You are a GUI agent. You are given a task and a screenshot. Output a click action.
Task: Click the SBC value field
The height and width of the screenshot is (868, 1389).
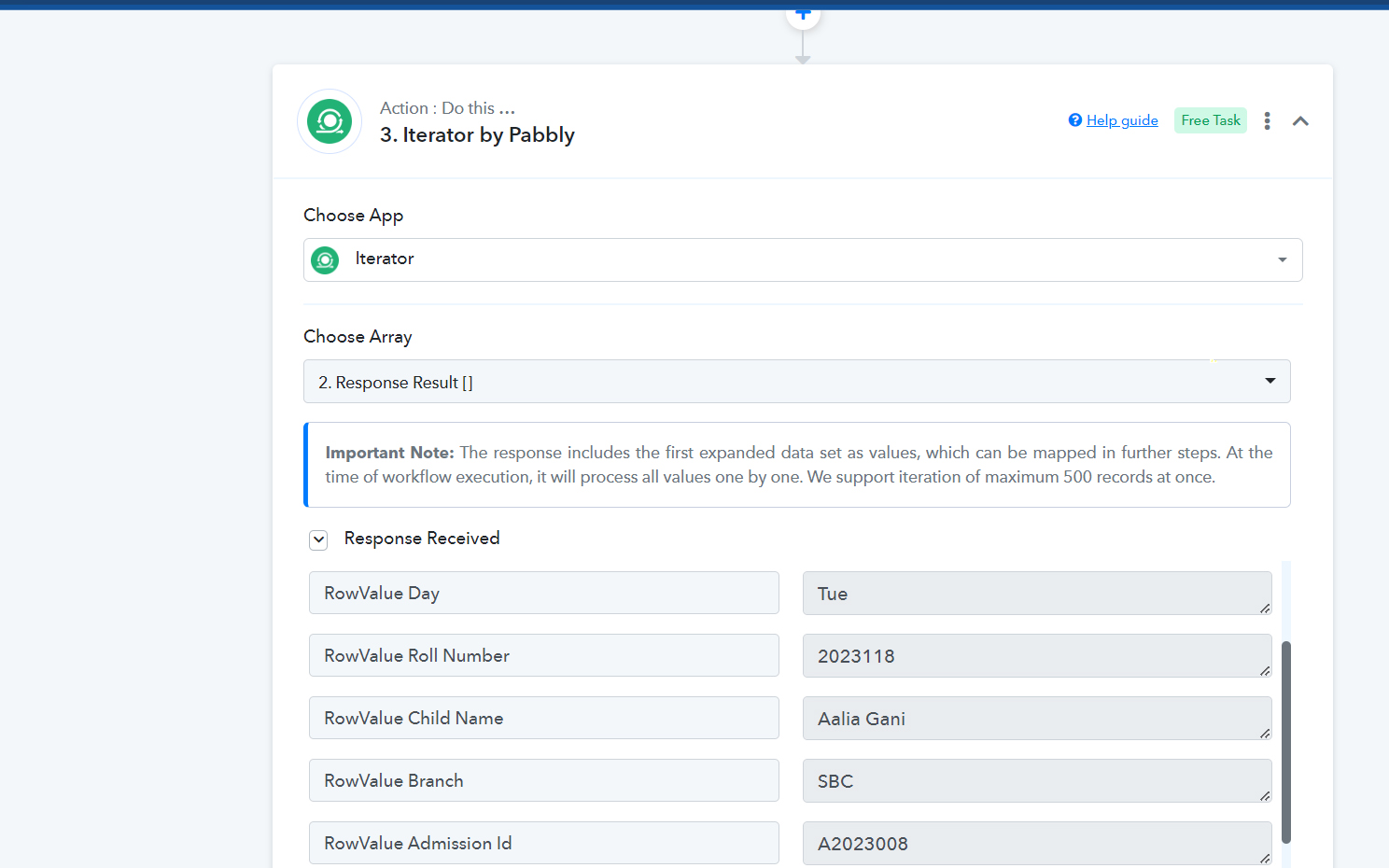tap(1037, 781)
